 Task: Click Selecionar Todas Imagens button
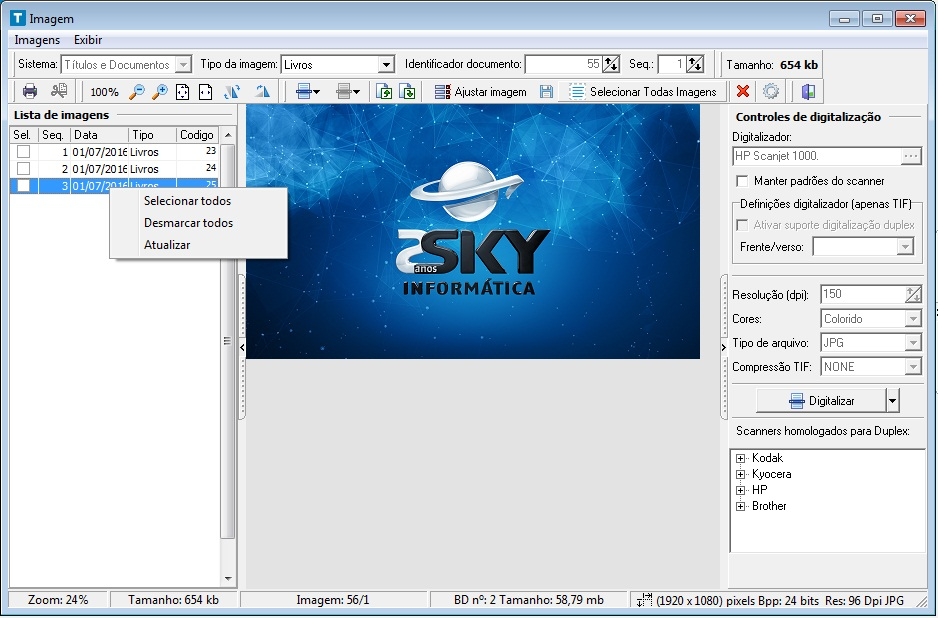tap(642, 92)
